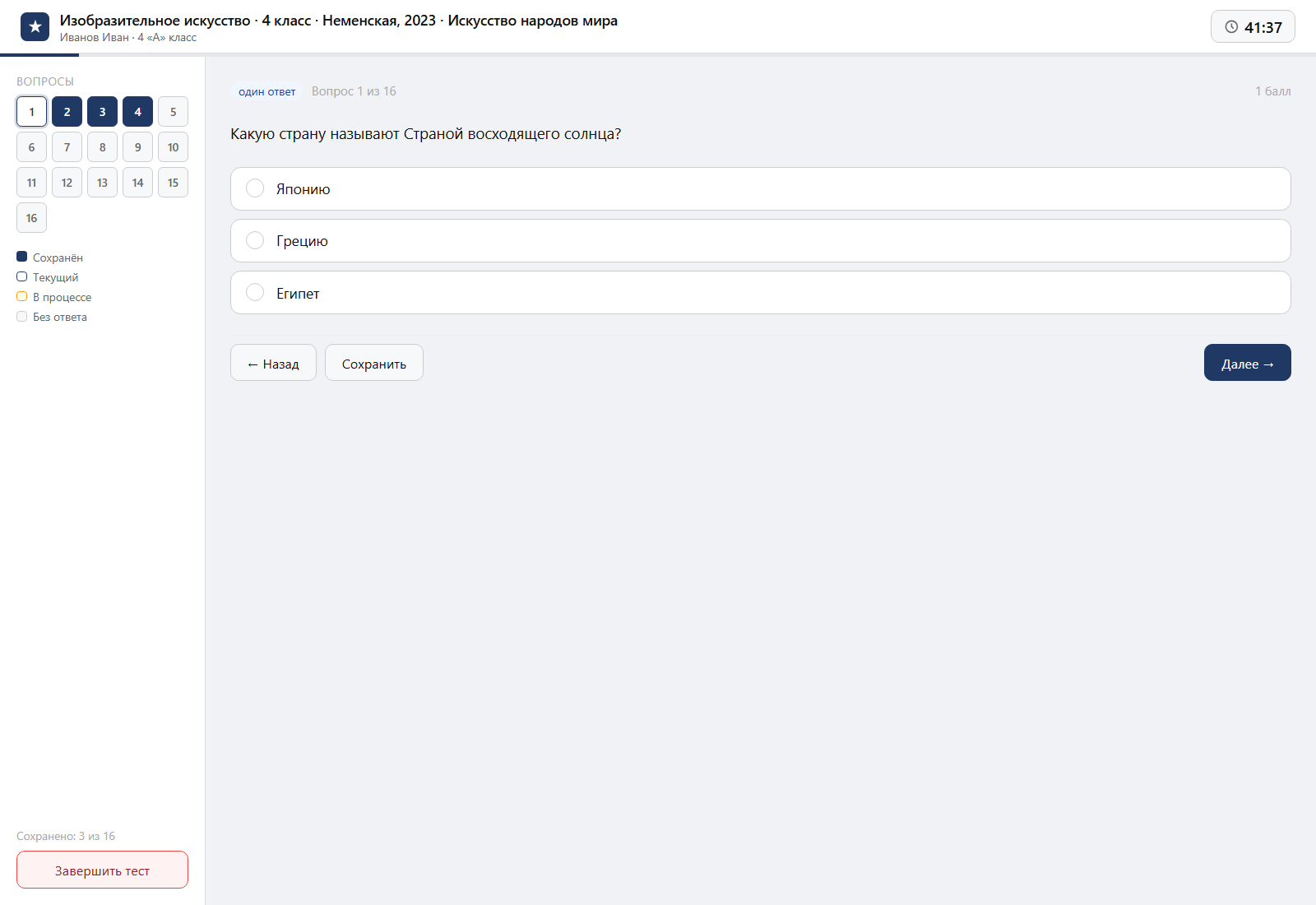
Task: Select current question 1 tile
Action: point(31,112)
